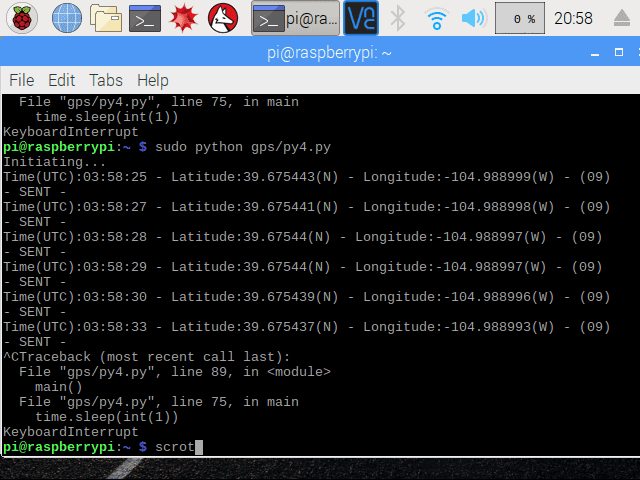Click the Latitude:39.675443(N) value

pos(255,177)
